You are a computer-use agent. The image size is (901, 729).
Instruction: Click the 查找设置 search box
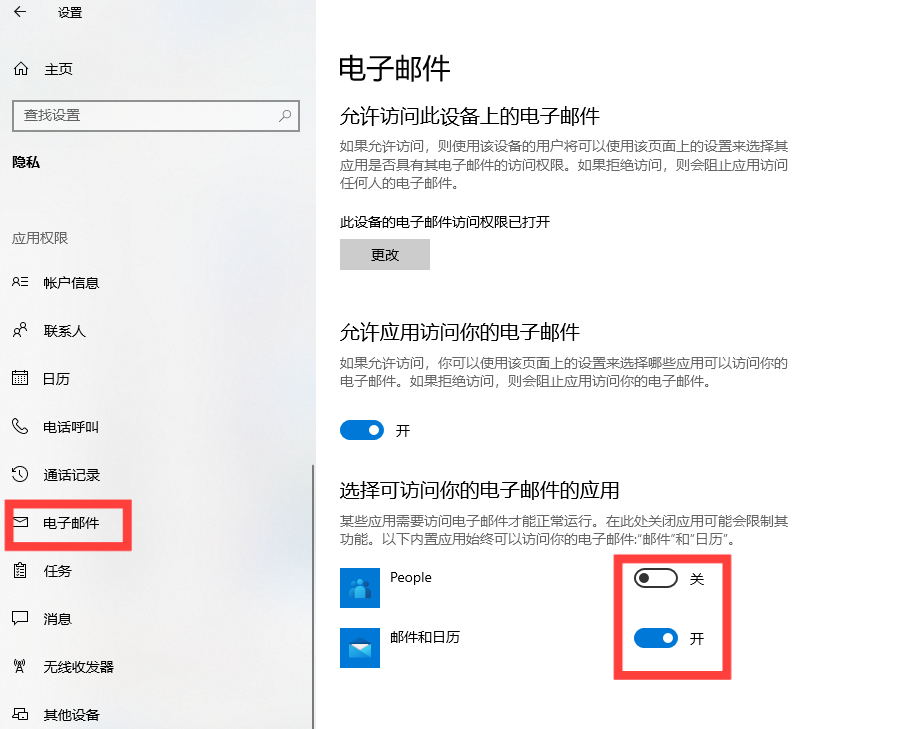156,115
